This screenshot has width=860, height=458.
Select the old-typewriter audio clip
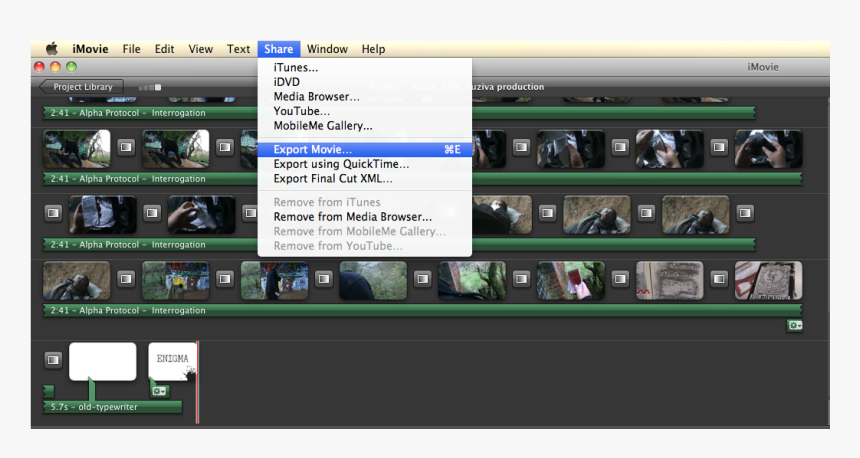pyautogui.click(x=112, y=407)
